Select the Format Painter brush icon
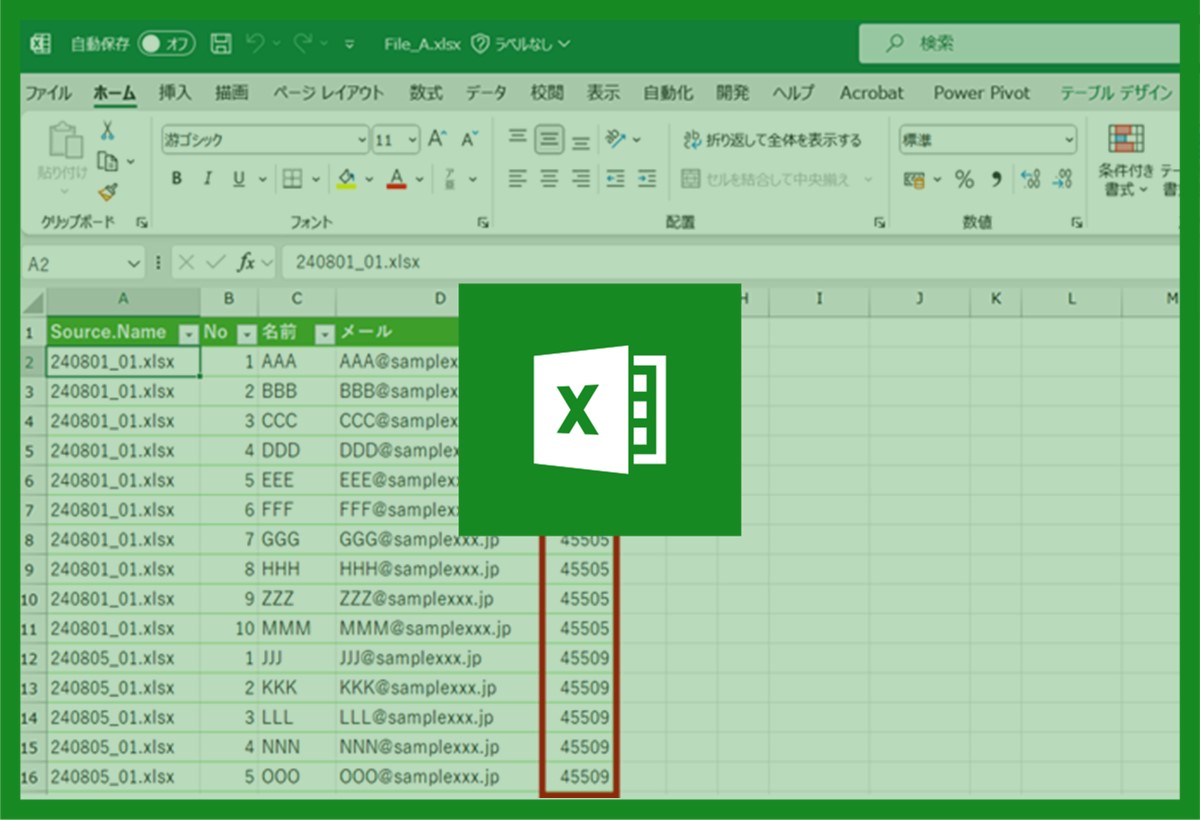Screen dimensions: 1200x820 coord(107,190)
